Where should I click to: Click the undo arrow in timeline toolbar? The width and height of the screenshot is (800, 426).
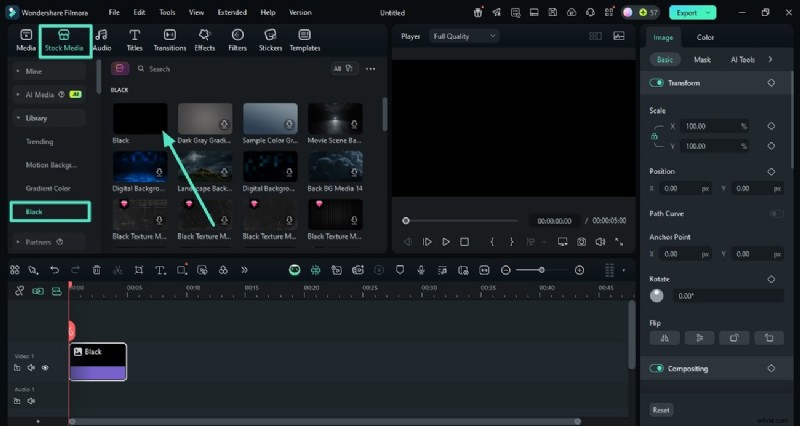54,270
